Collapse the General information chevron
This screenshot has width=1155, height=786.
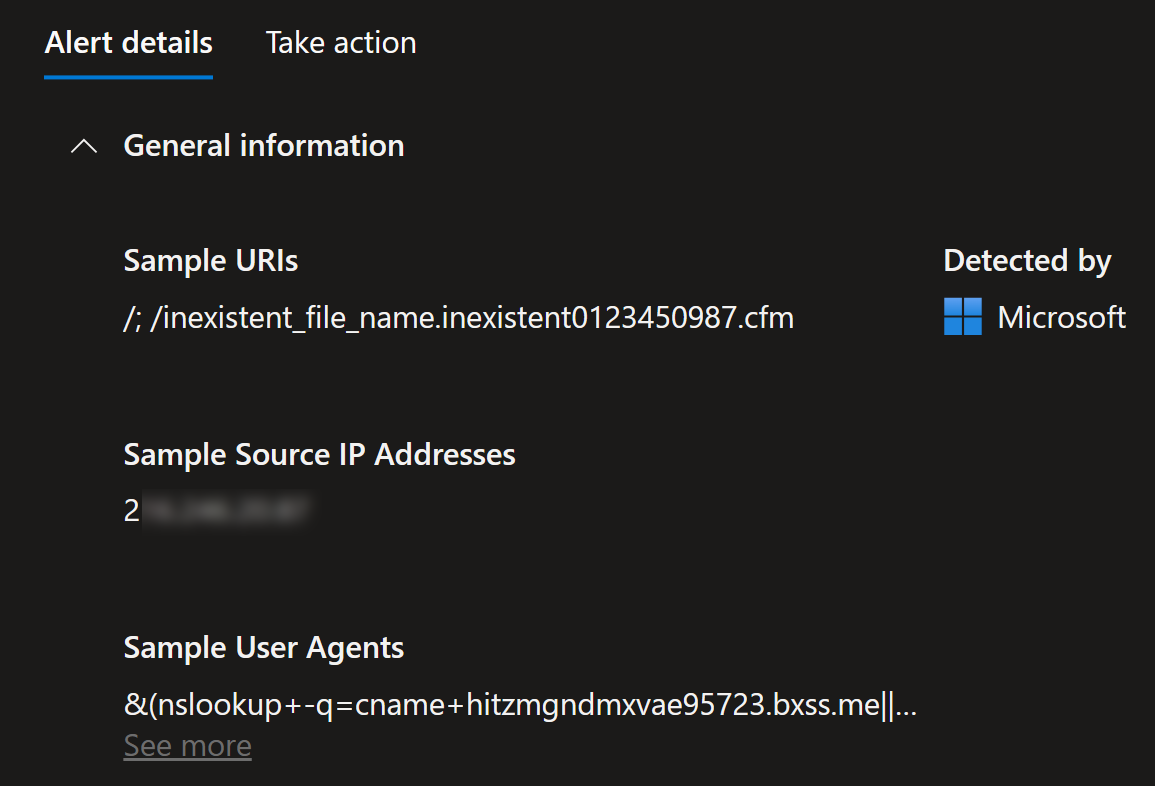pos(84,146)
